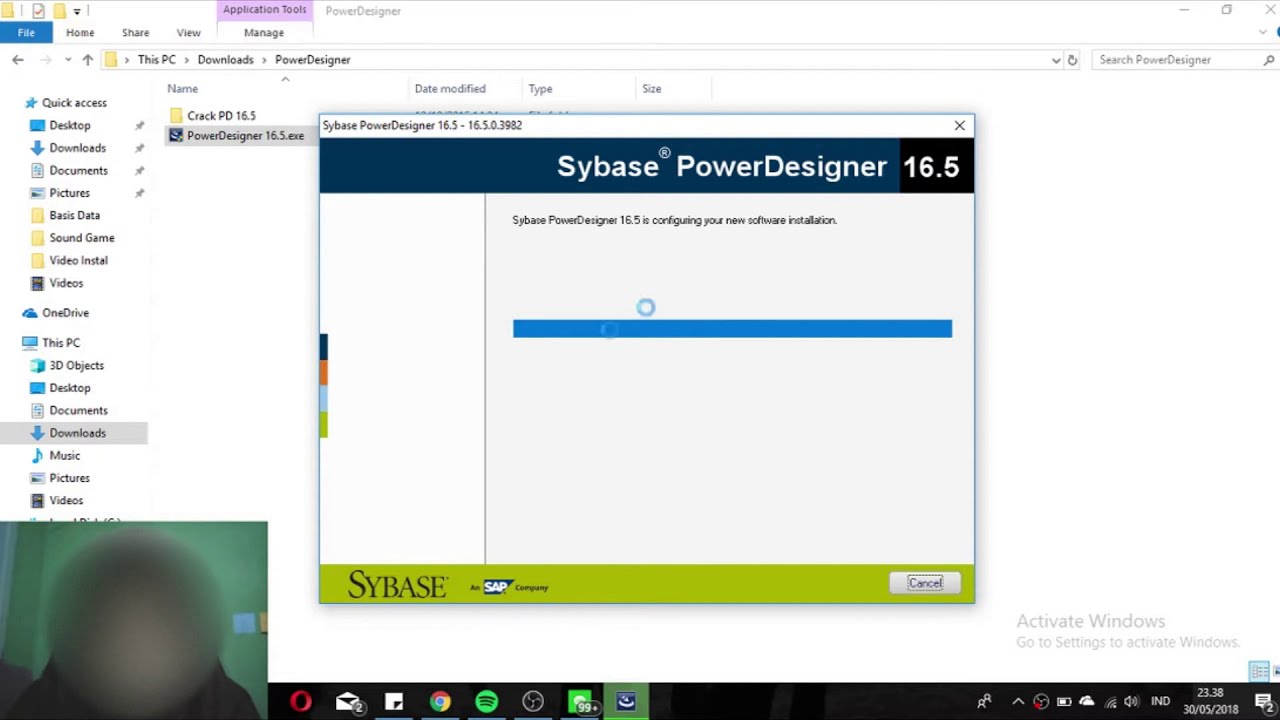1280x720 pixels.
Task: Open the File tab in Explorer
Action: point(26,32)
